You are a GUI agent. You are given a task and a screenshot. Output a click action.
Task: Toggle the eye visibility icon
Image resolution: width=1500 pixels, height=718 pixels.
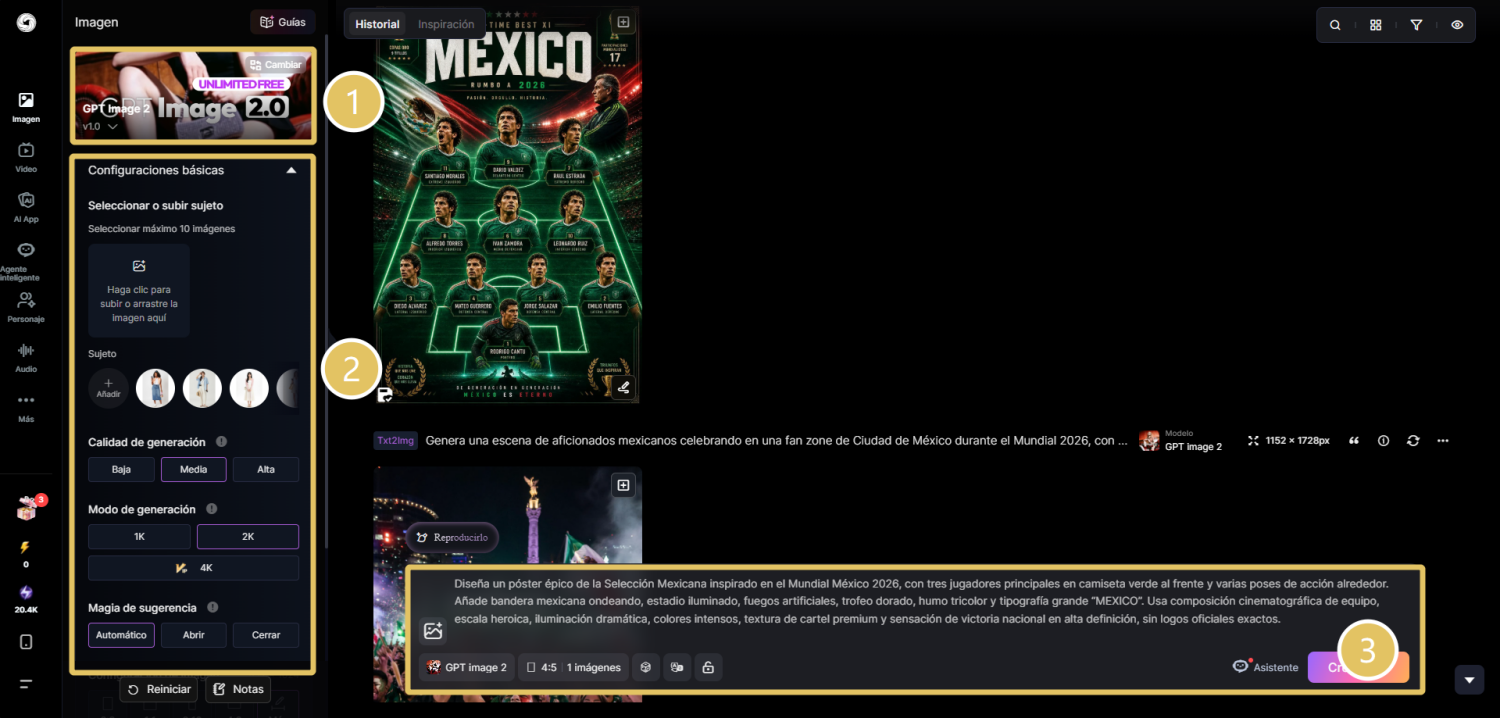point(1457,25)
